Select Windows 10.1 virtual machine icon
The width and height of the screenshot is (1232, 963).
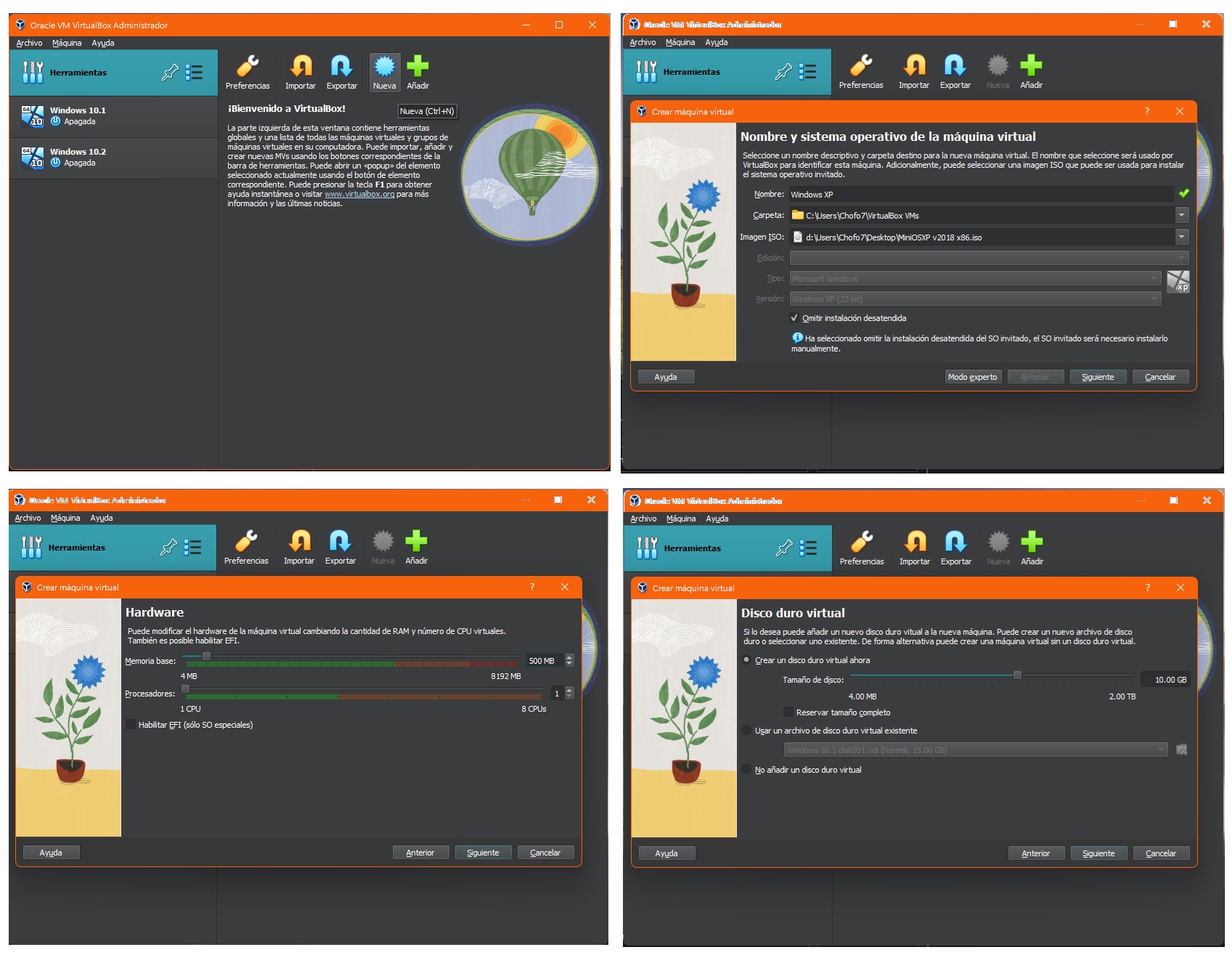click(x=33, y=116)
